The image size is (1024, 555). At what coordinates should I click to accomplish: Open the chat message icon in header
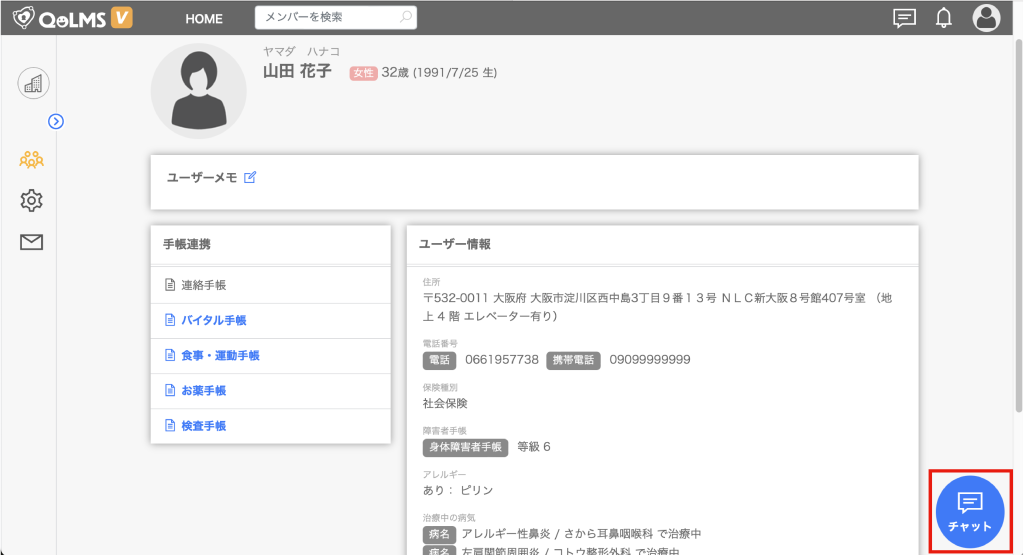pyautogui.click(x=904, y=18)
